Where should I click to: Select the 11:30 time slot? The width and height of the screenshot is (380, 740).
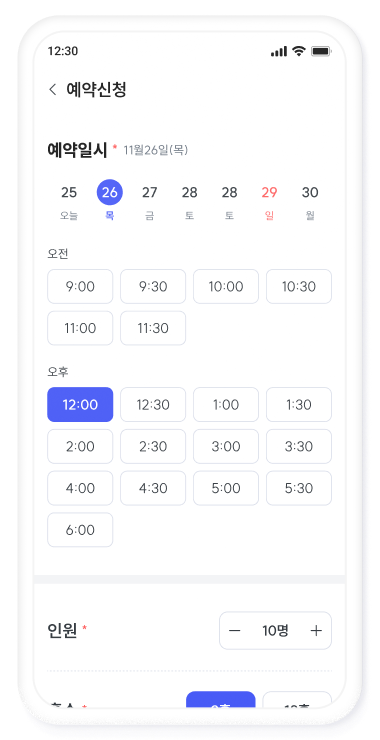[x=153, y=328]
